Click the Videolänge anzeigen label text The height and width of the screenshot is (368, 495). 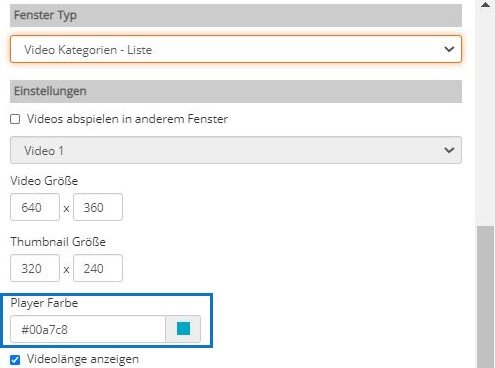coord(83,359)
